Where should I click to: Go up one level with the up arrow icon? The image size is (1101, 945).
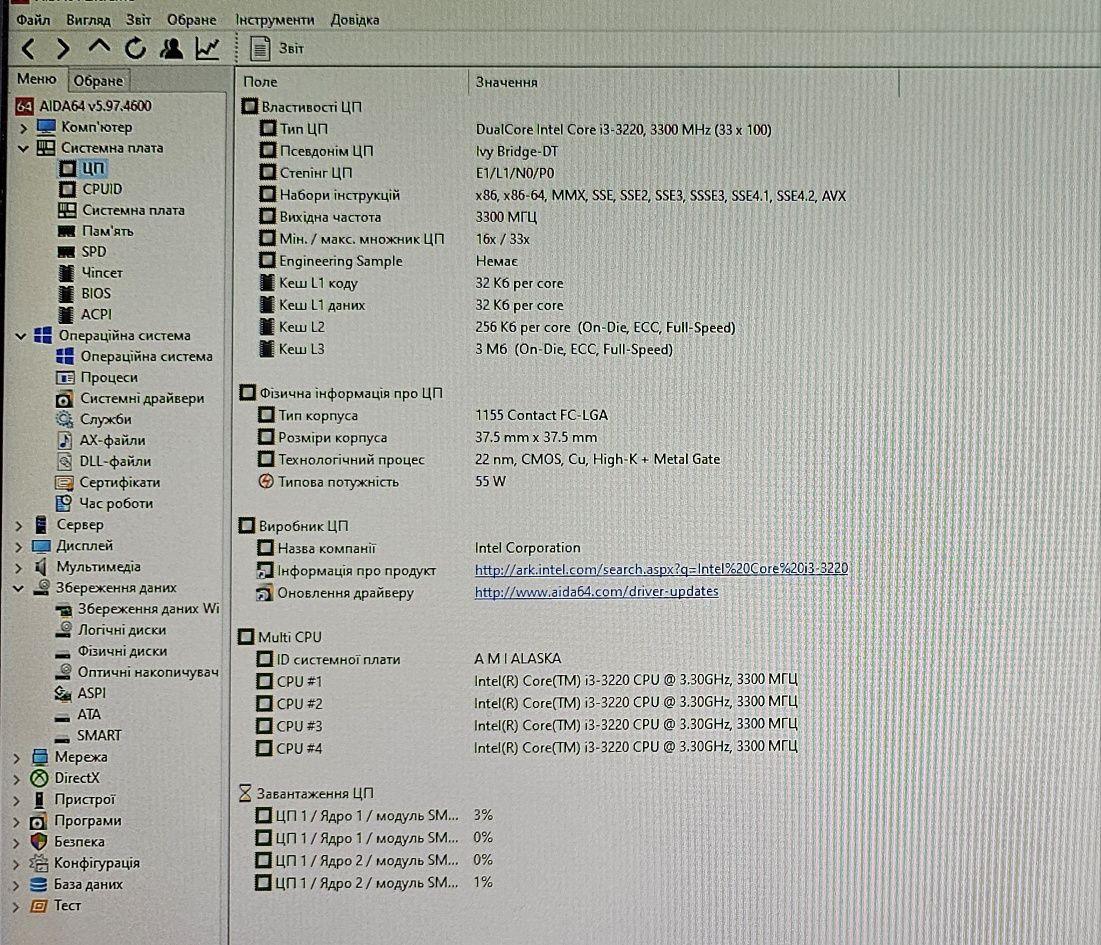pos(99,47)
